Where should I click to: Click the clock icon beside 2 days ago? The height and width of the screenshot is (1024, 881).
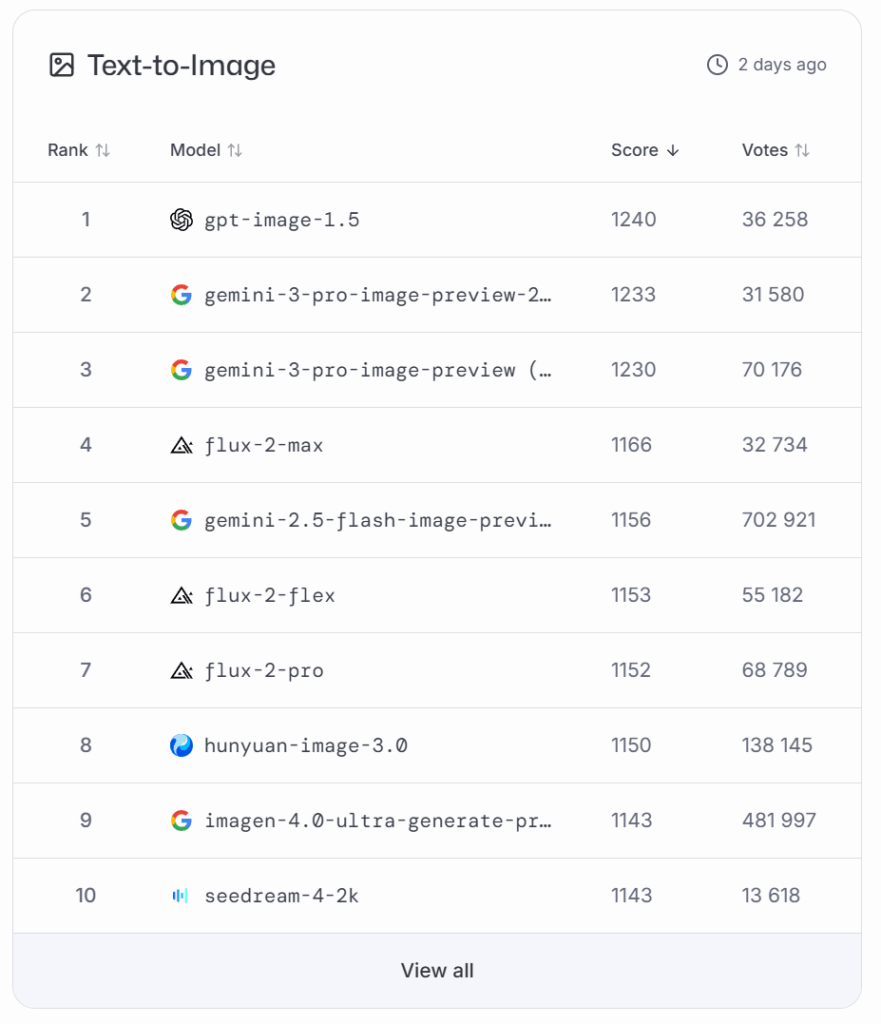[x=717, y=65]
